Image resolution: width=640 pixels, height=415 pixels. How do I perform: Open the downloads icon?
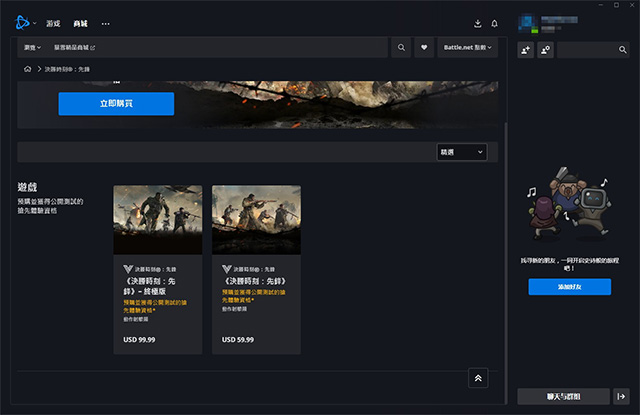pos(478,24)
